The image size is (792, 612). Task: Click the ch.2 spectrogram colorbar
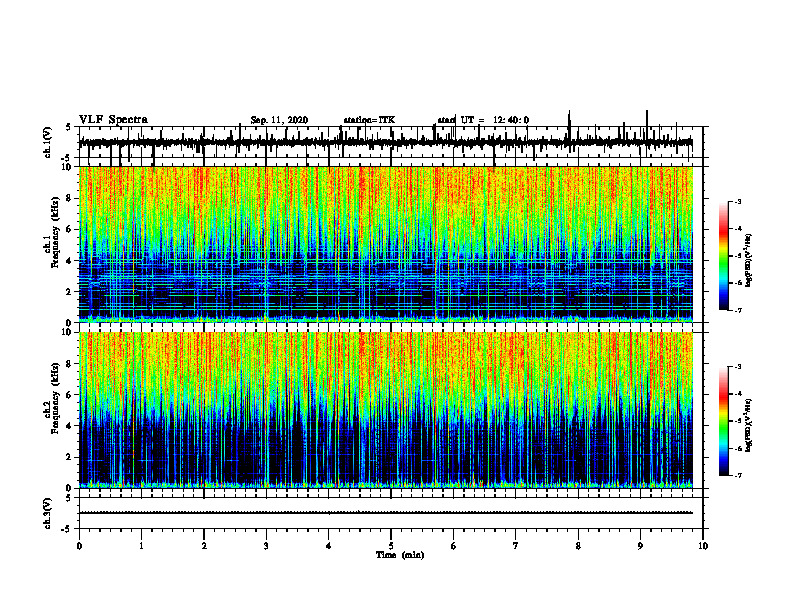point(723,421)
